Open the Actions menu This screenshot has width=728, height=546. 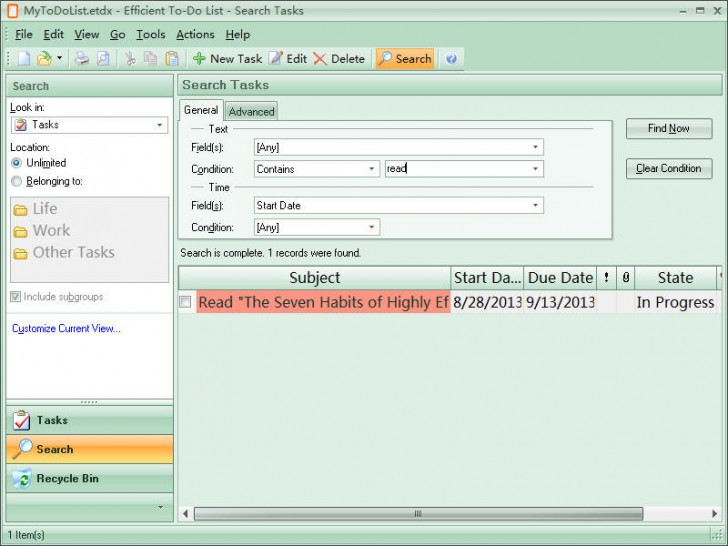[195, 34]
